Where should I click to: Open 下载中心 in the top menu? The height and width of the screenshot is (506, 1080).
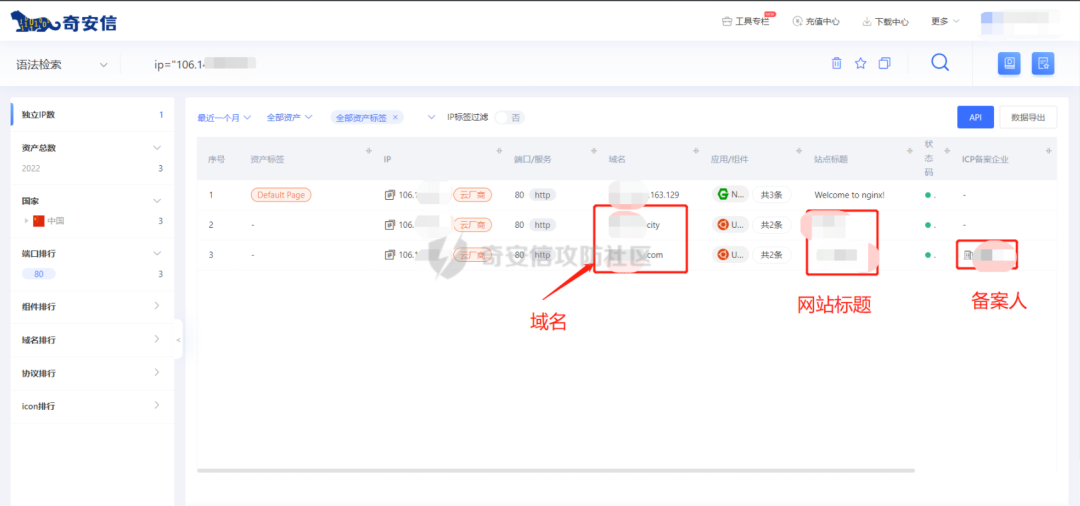(x=886, y=21)
